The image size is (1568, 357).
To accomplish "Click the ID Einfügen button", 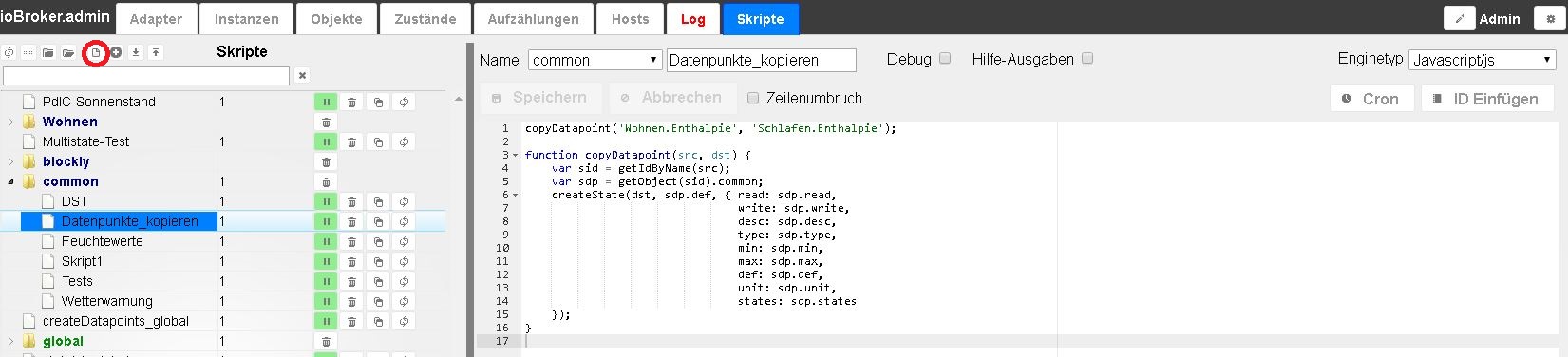I will [x=1486, y=99].
